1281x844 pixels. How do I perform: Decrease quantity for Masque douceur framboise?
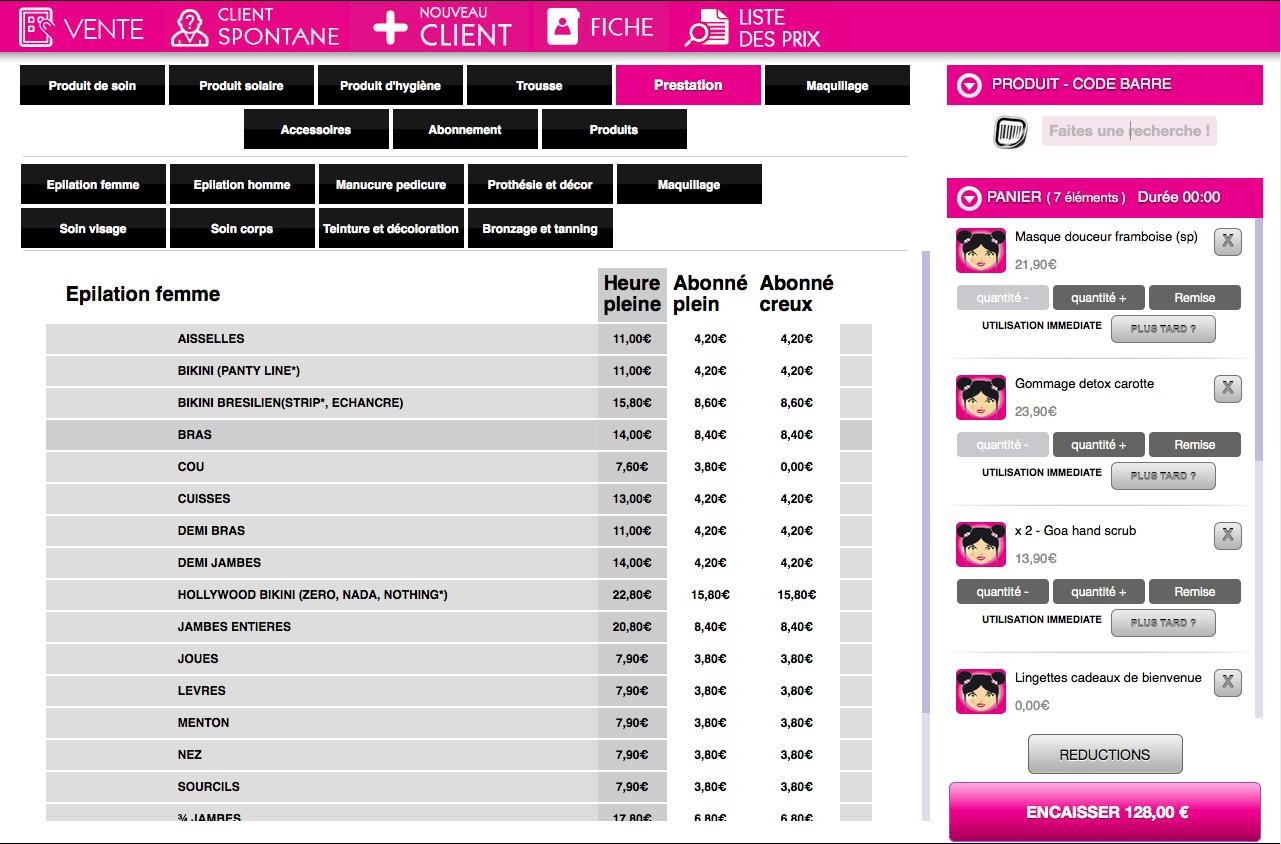click(x=1003, y=297)
